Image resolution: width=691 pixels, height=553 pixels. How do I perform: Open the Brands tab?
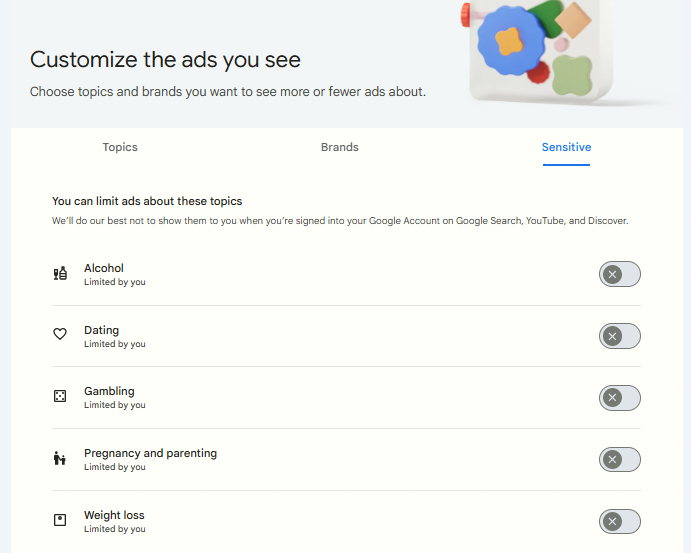[339, 147]
